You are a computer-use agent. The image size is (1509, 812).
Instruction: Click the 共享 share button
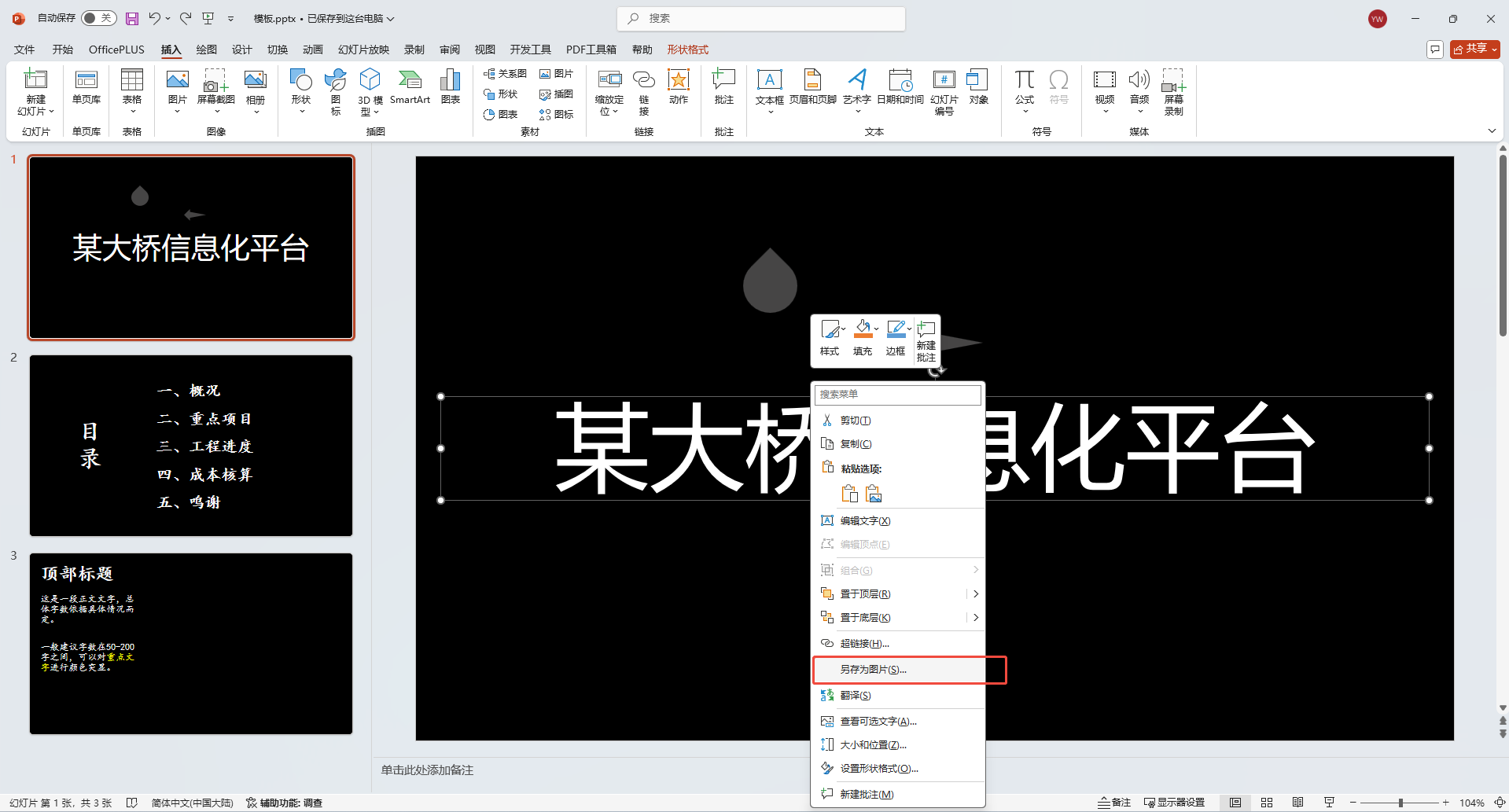pos(1475,49)
